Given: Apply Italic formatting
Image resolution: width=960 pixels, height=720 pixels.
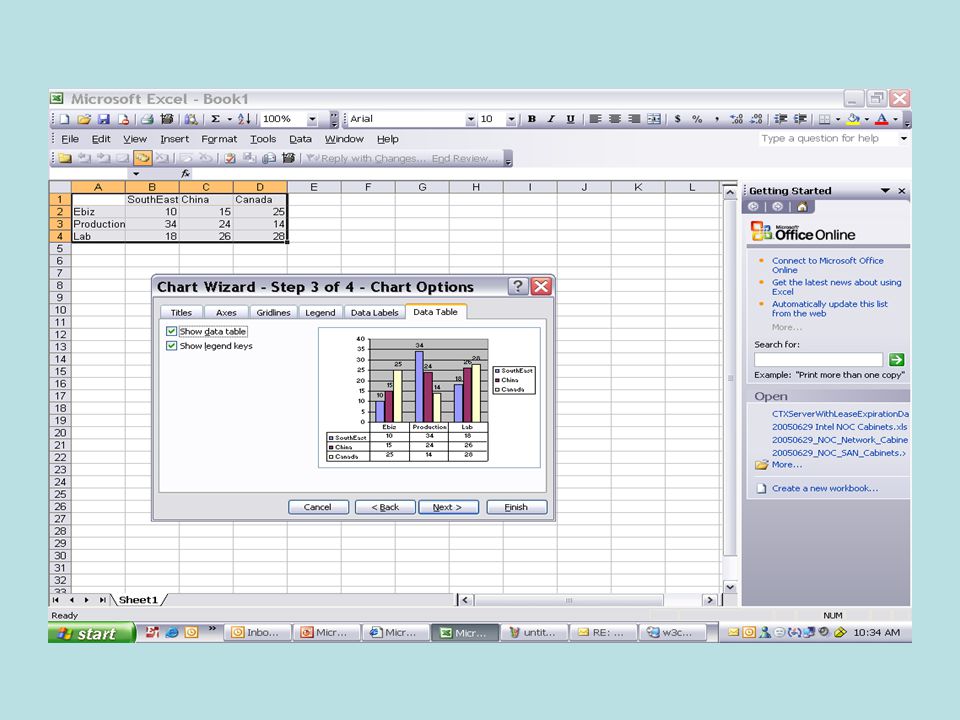Looking at the screenshot, I should coord(551,119).
